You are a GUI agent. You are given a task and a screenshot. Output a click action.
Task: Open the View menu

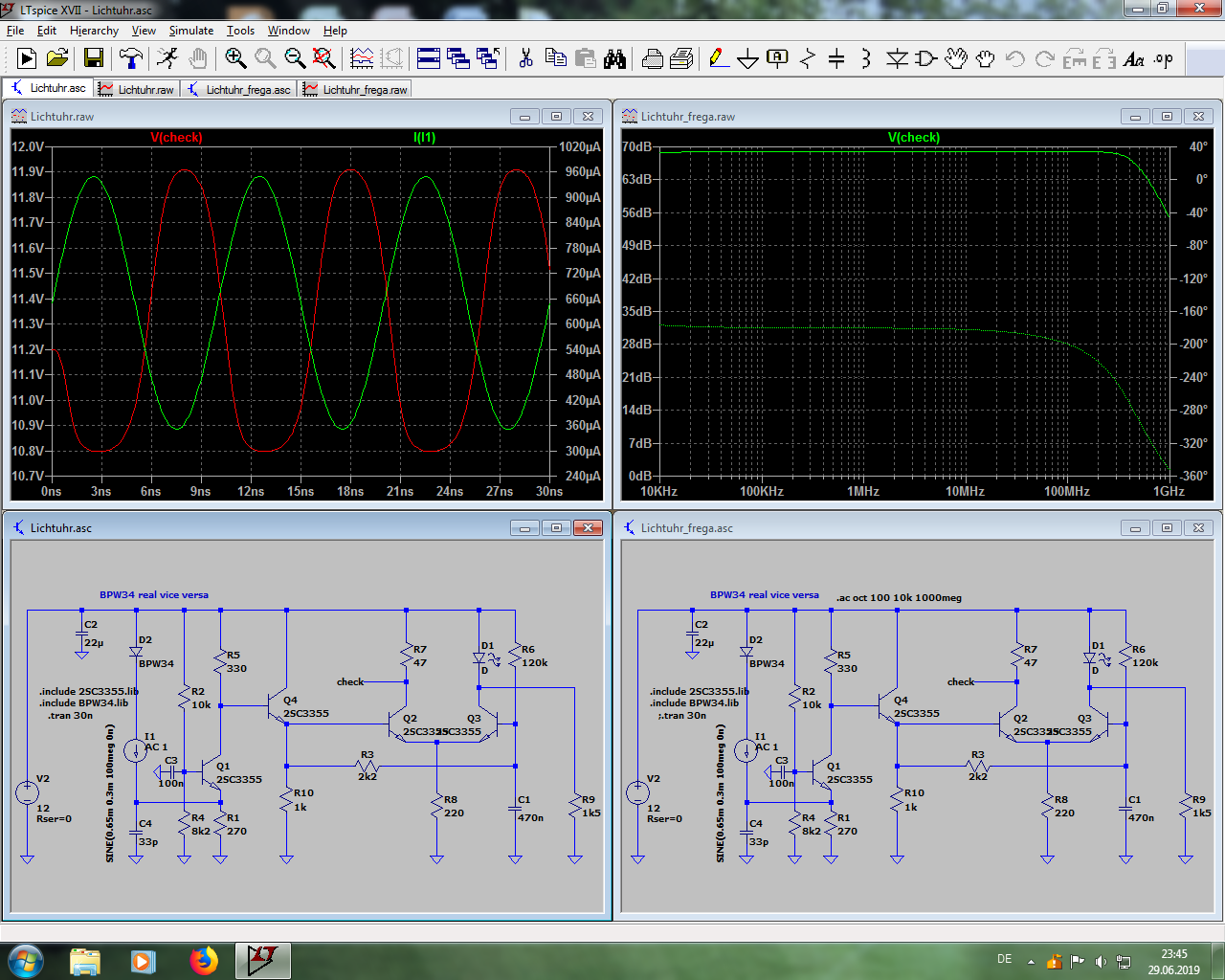click(x=144, y=31)
